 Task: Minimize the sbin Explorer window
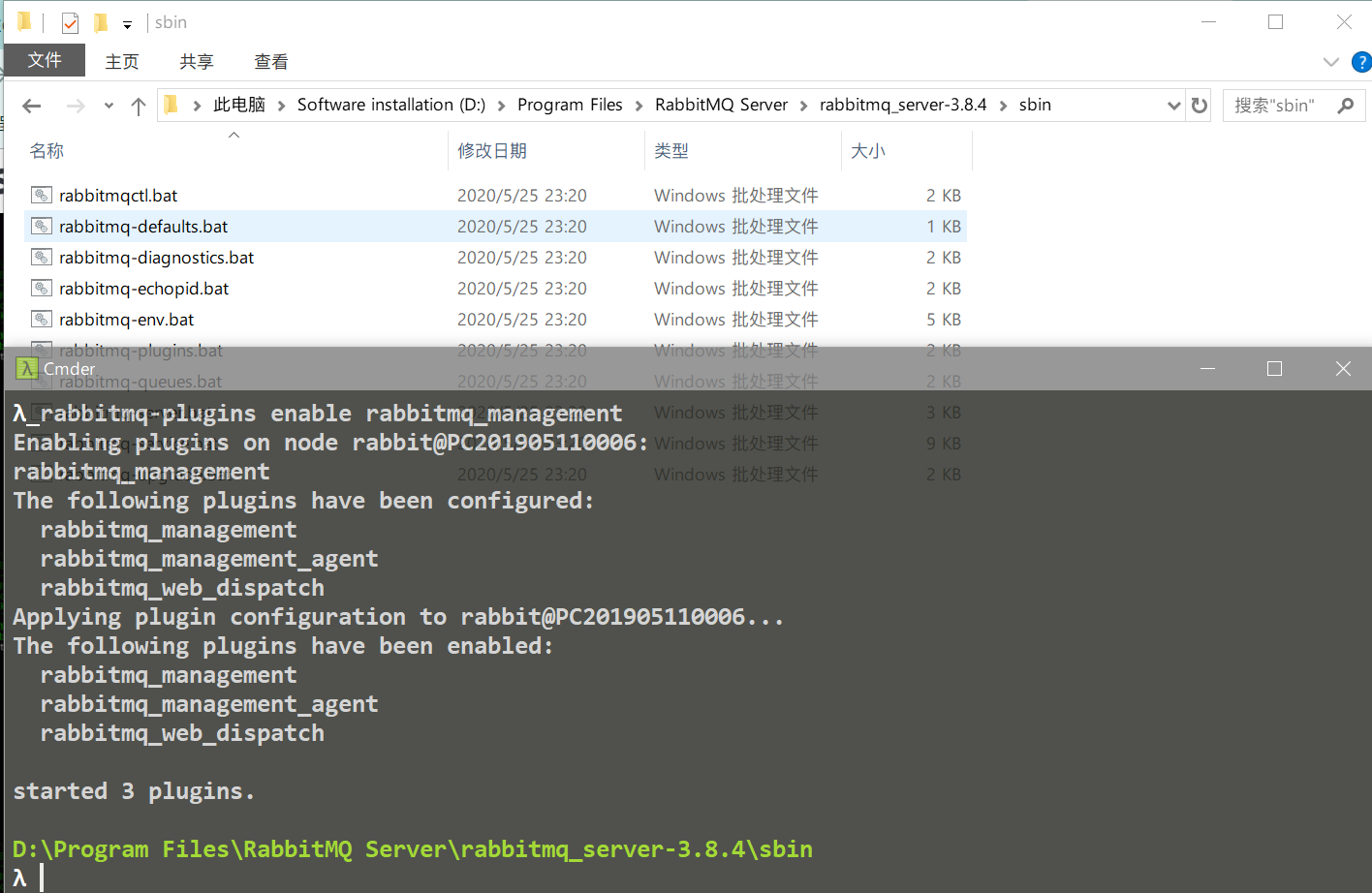(x=1208, y=21)
